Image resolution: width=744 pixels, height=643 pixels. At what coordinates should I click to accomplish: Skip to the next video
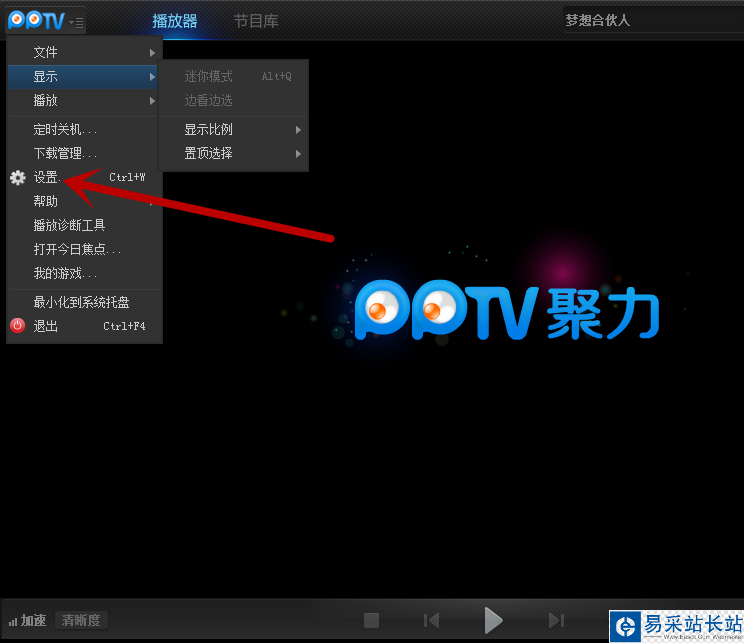[x=556, y=620]
